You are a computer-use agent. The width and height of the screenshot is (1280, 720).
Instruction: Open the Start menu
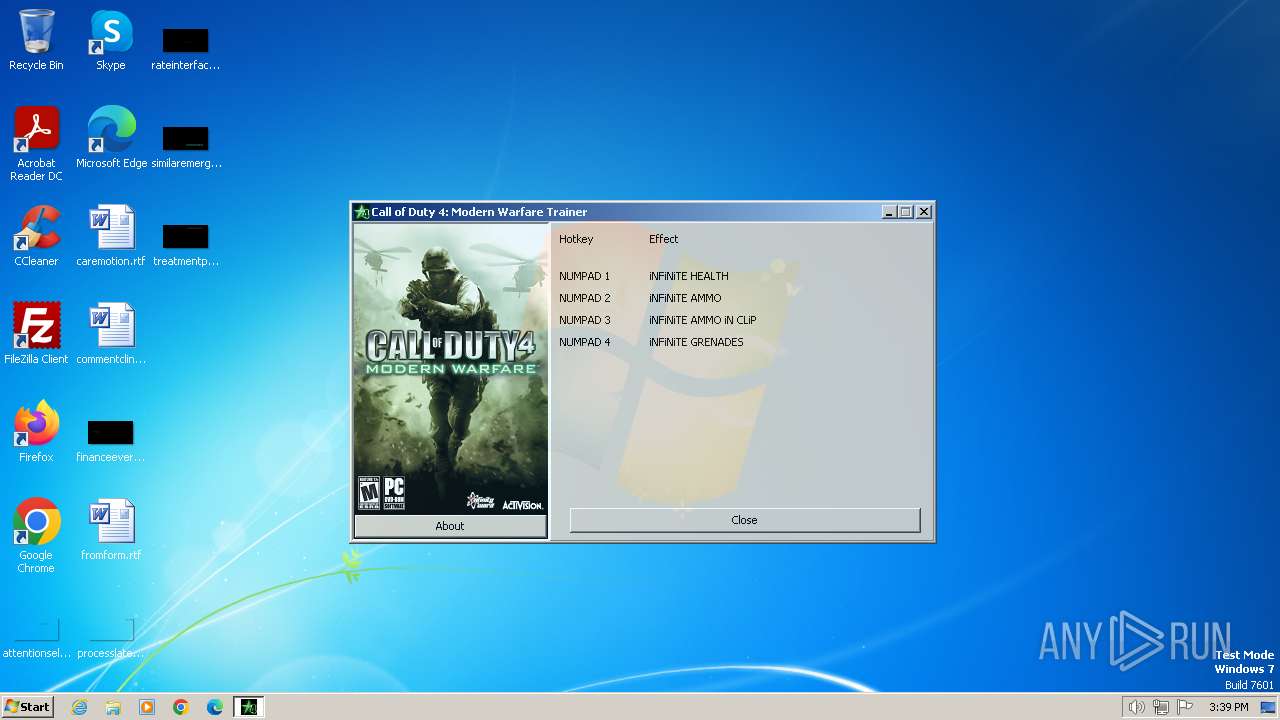tap(27, 707)
